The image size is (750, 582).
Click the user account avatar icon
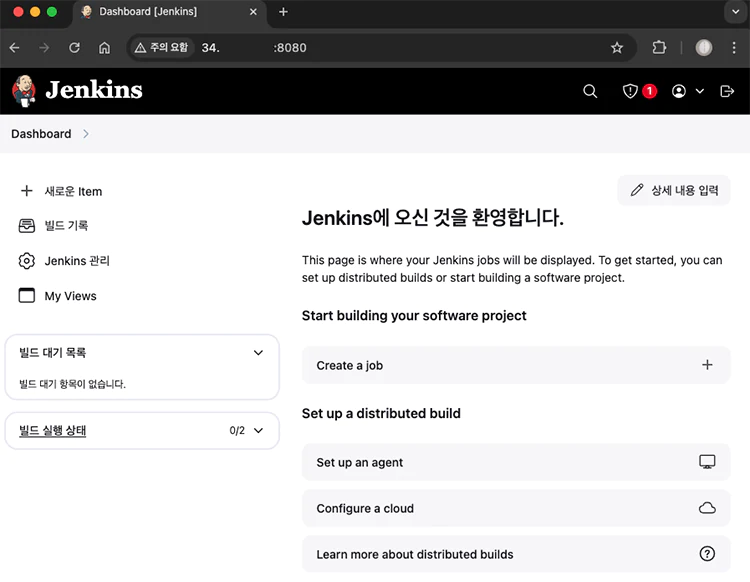679,91
